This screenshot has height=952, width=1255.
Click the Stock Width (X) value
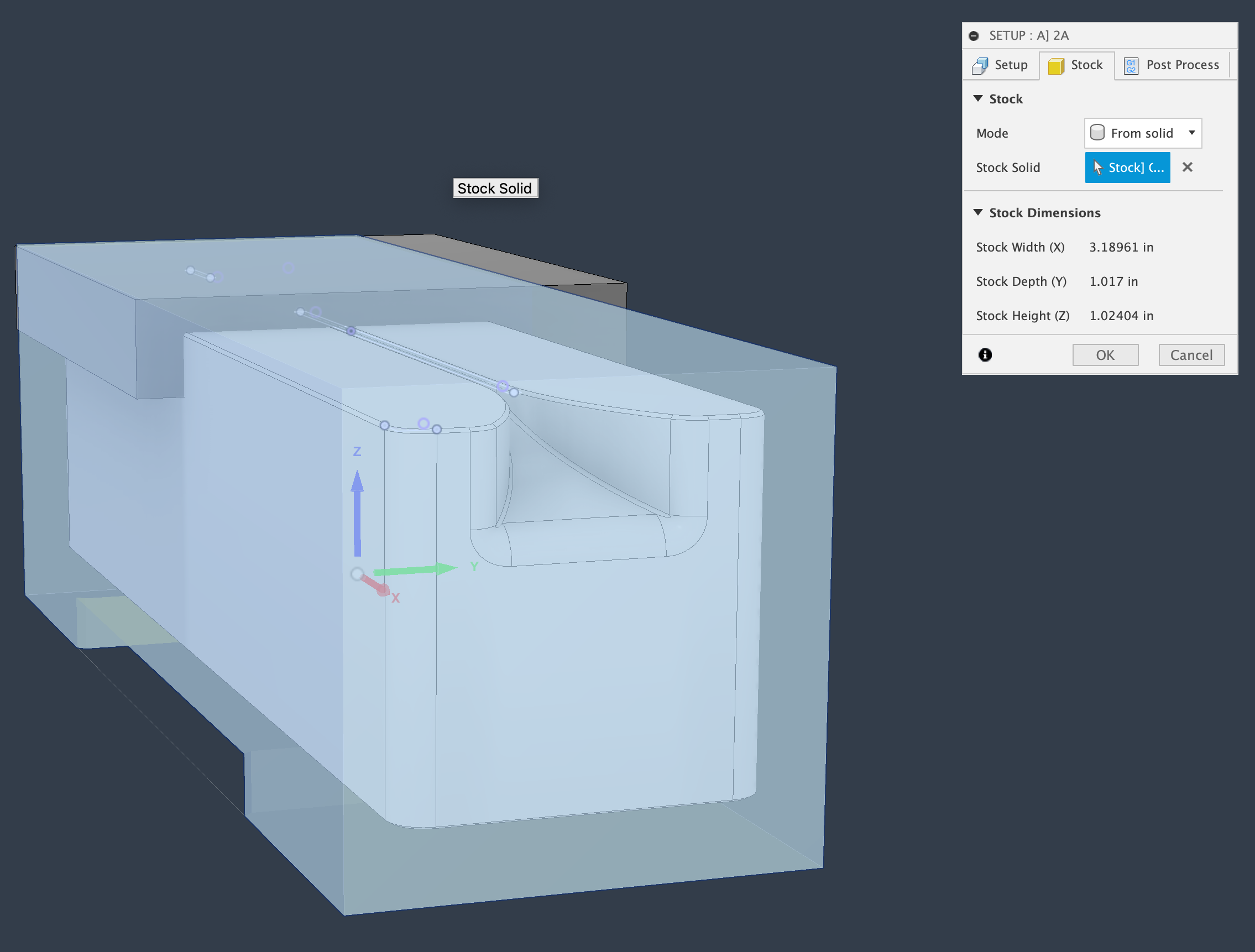coord(1121,247)
